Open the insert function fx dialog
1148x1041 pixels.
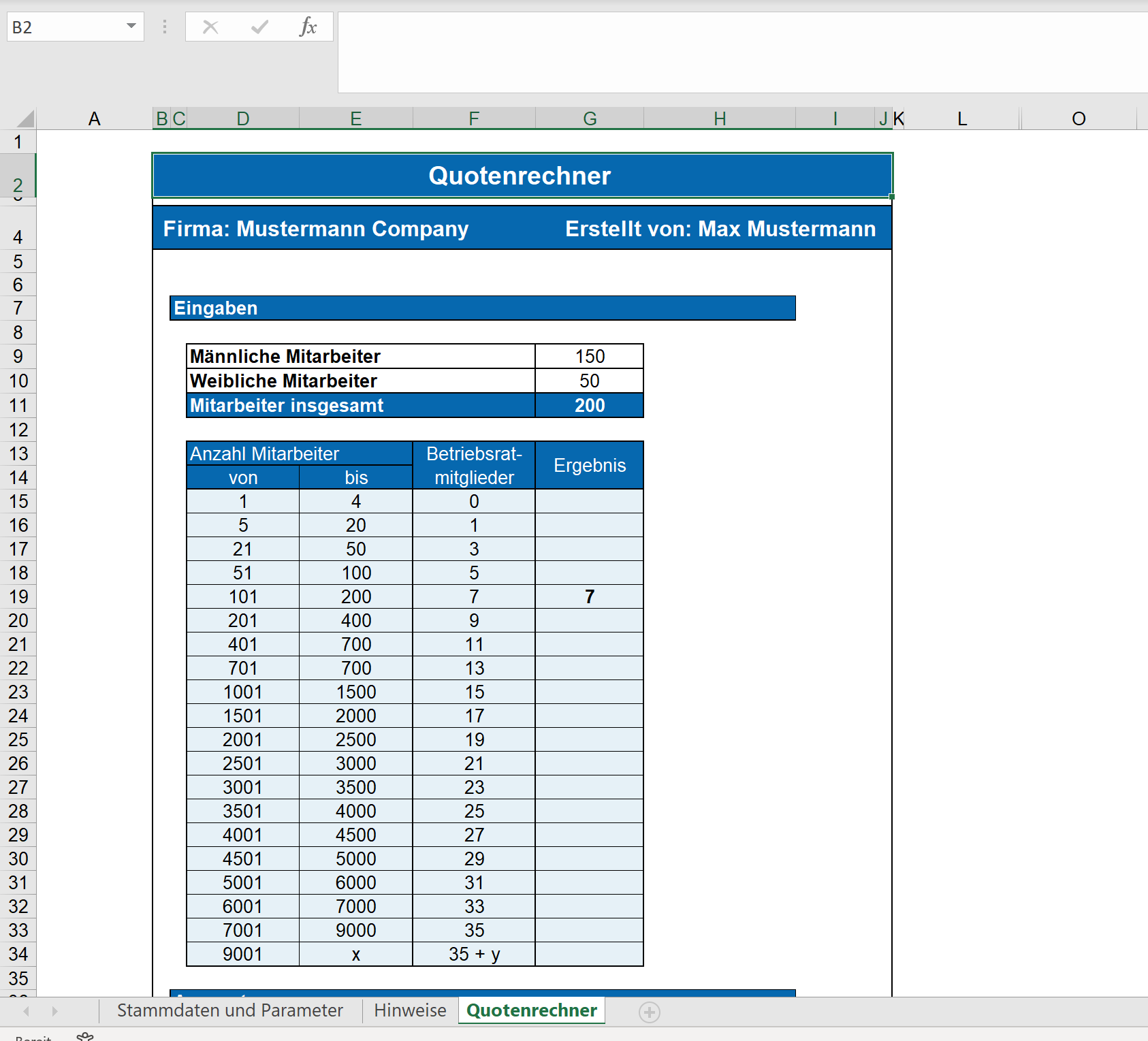[x=308, y=27]
